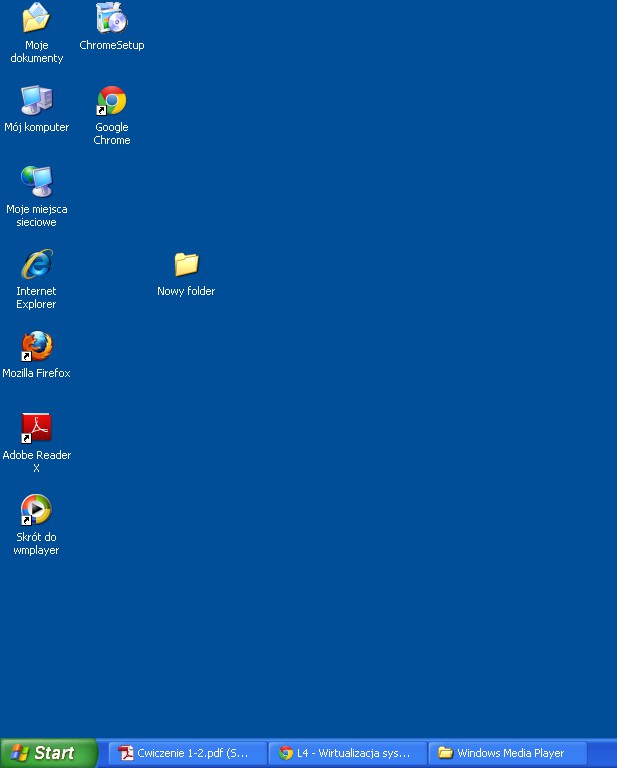Select the Skrót do wmplayer icon
This screenshot has height=768, width=617.
(x=37, y=510)
